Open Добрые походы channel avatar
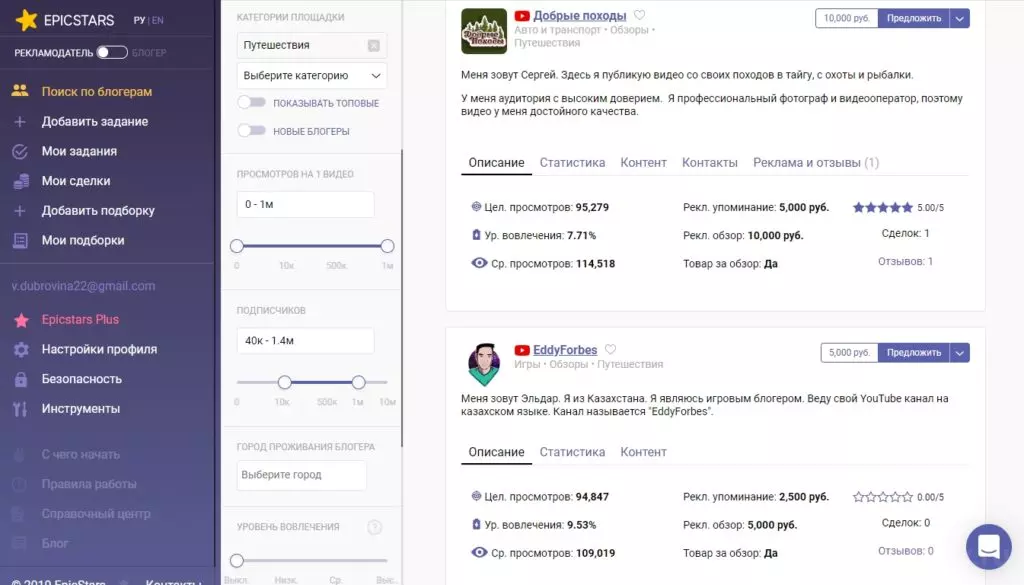Screen dimensions: 1024x585 (x=484, y=31)
